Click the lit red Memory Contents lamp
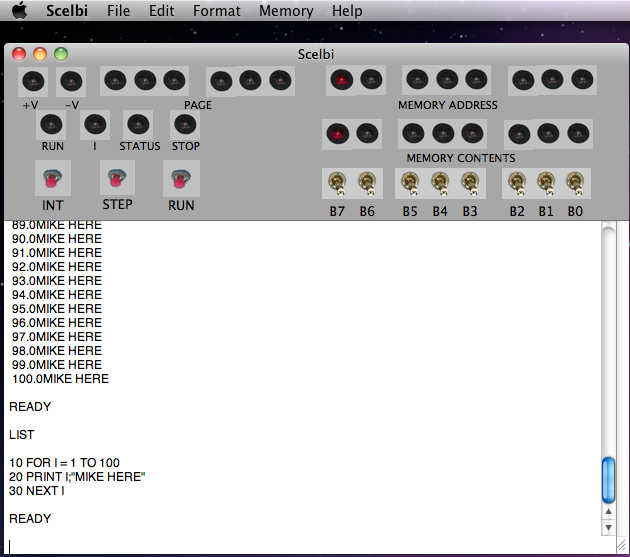This screenshot has width=630, height=557. pos(338,134)
